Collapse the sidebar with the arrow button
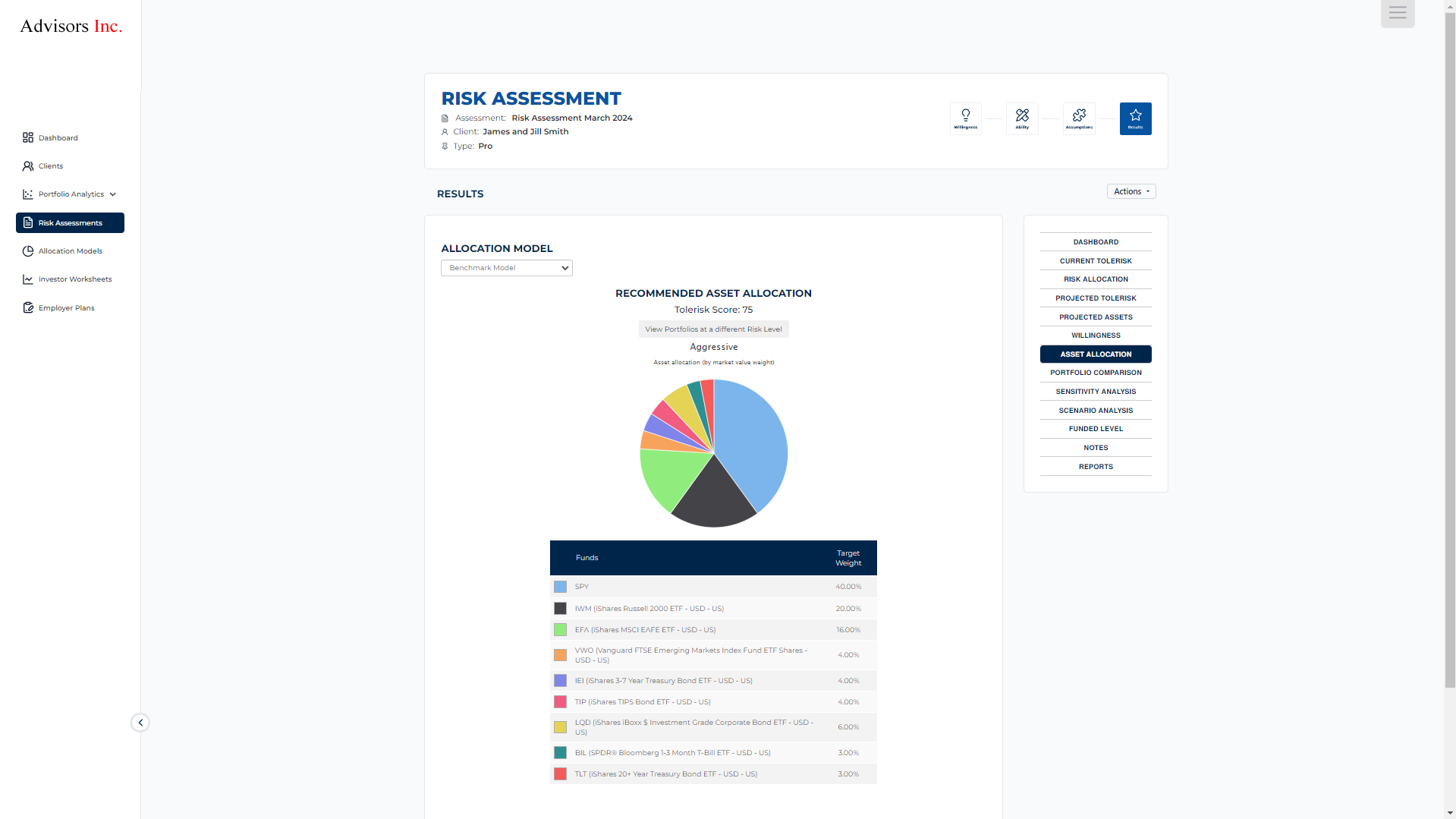 [140, 723]
